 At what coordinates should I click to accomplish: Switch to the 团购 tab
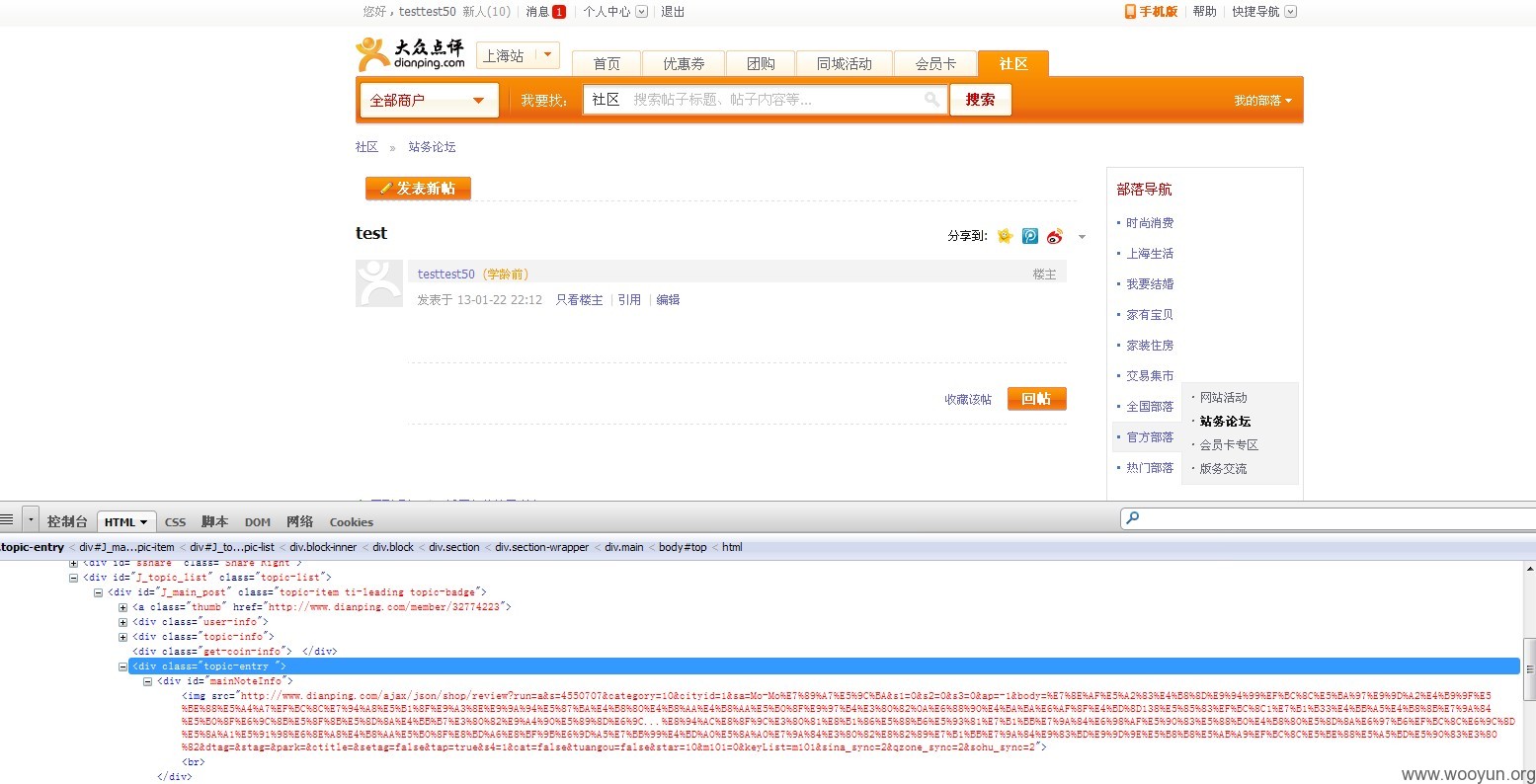(x=761, y=63)
